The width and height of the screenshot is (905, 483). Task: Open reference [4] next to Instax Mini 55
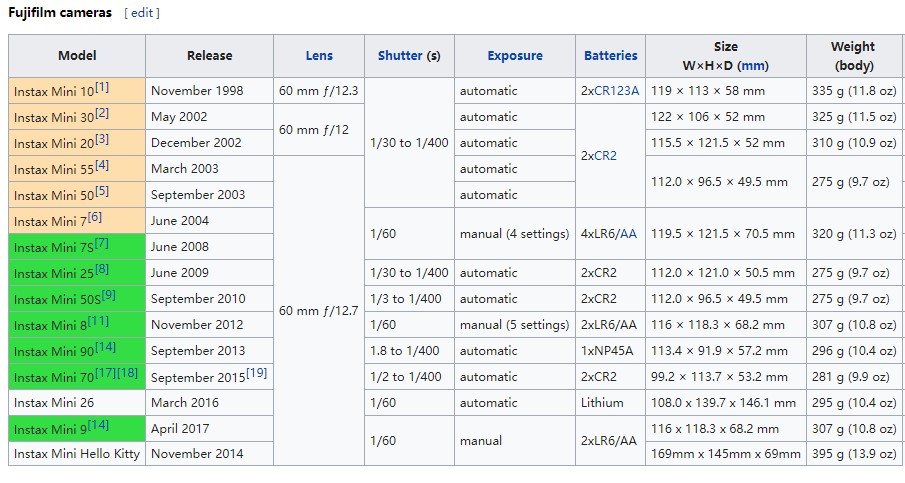tap(102, 165)
